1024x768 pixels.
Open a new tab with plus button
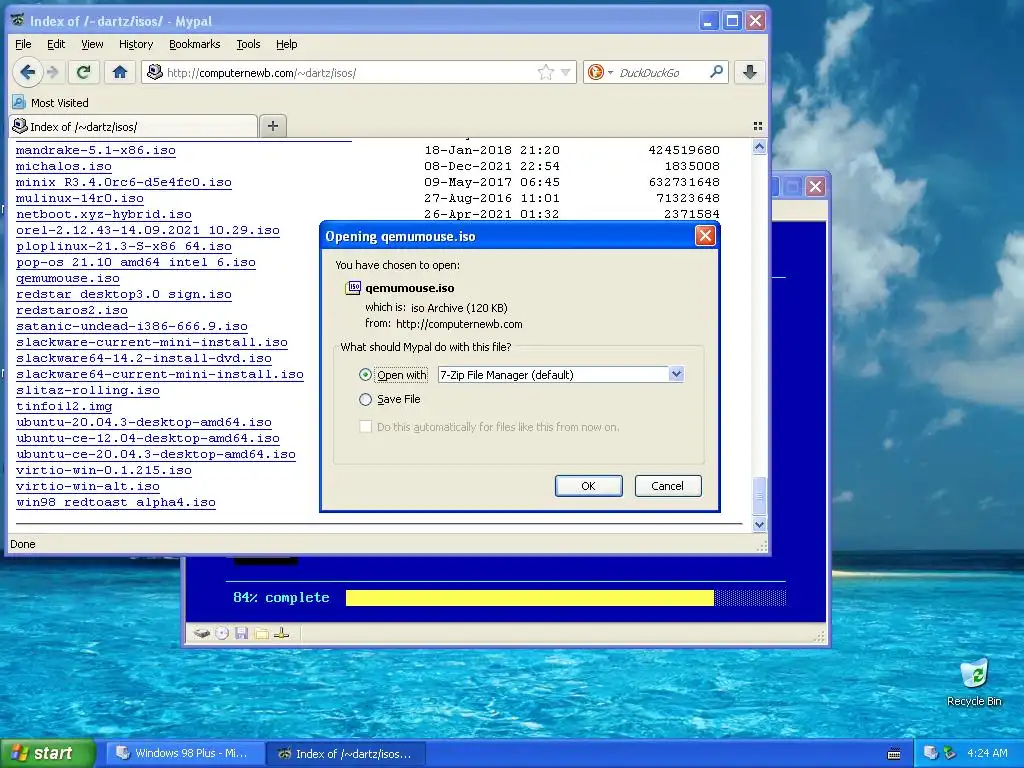pyautogui.click(x=273, y=126)
